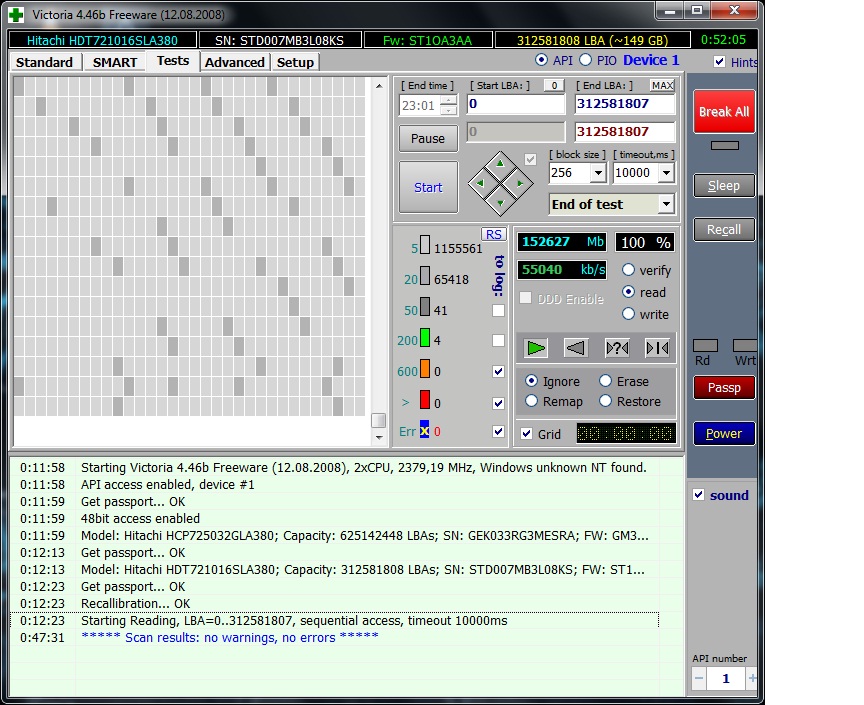The image size is (864, 705).
Task: Switch to the SMART tab
Action: (115, 62)
